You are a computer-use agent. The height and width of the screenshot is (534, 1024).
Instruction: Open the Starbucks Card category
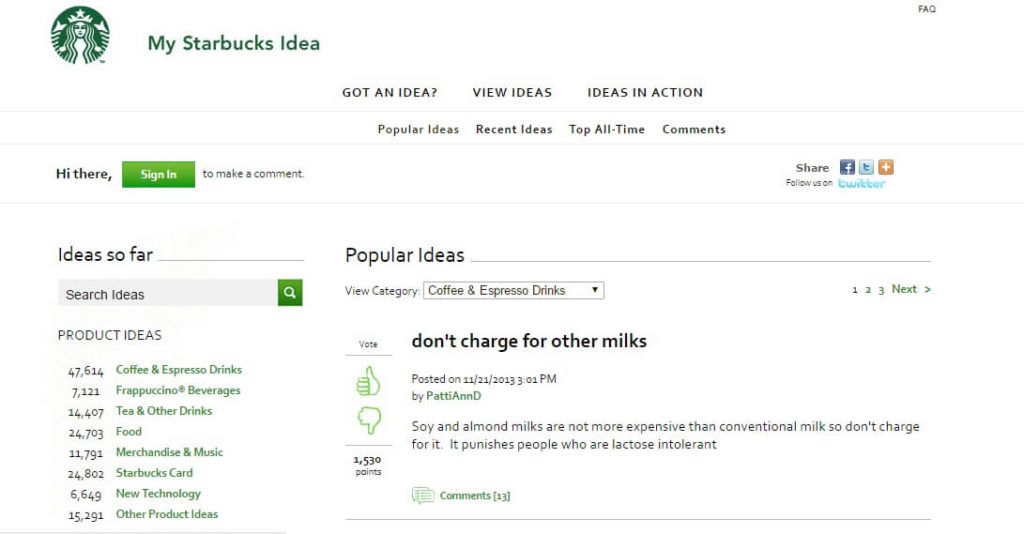click(x=154, y=473)
